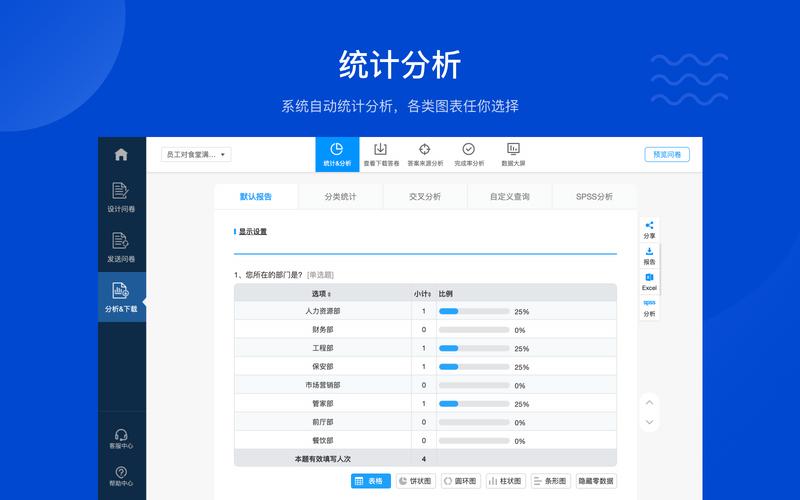Open 帮助中心 question mark icon
Viewport: 800px width, 500px height.
pyautogui.click(x=121, y=476)
